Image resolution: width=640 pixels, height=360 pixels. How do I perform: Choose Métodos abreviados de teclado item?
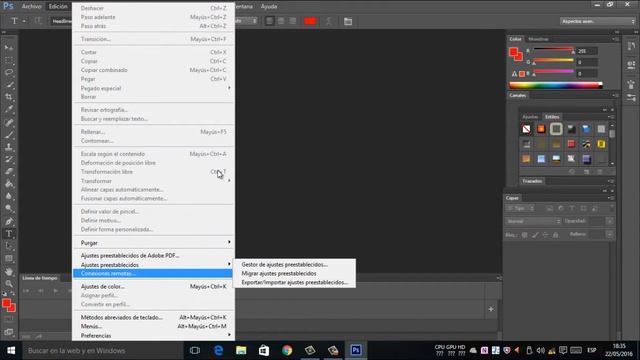click(x=153, y=317)
